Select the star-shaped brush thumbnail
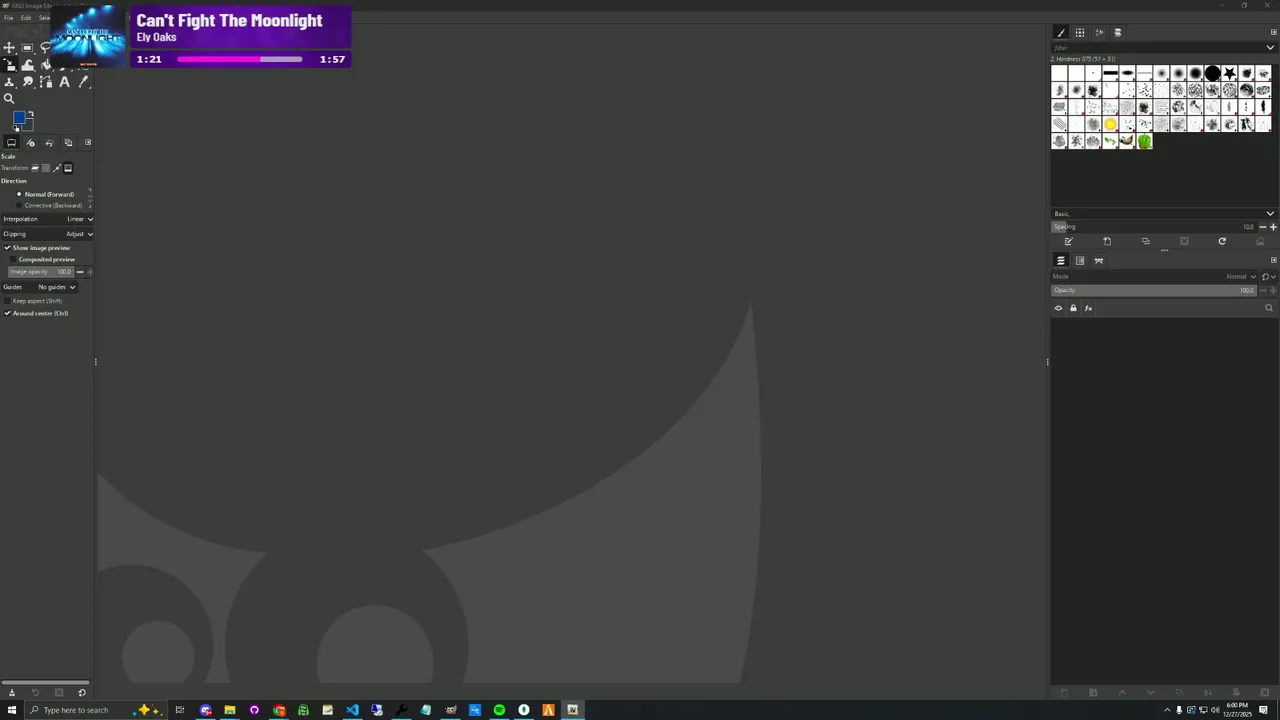1280x720 pixels. coord(1229,73)
